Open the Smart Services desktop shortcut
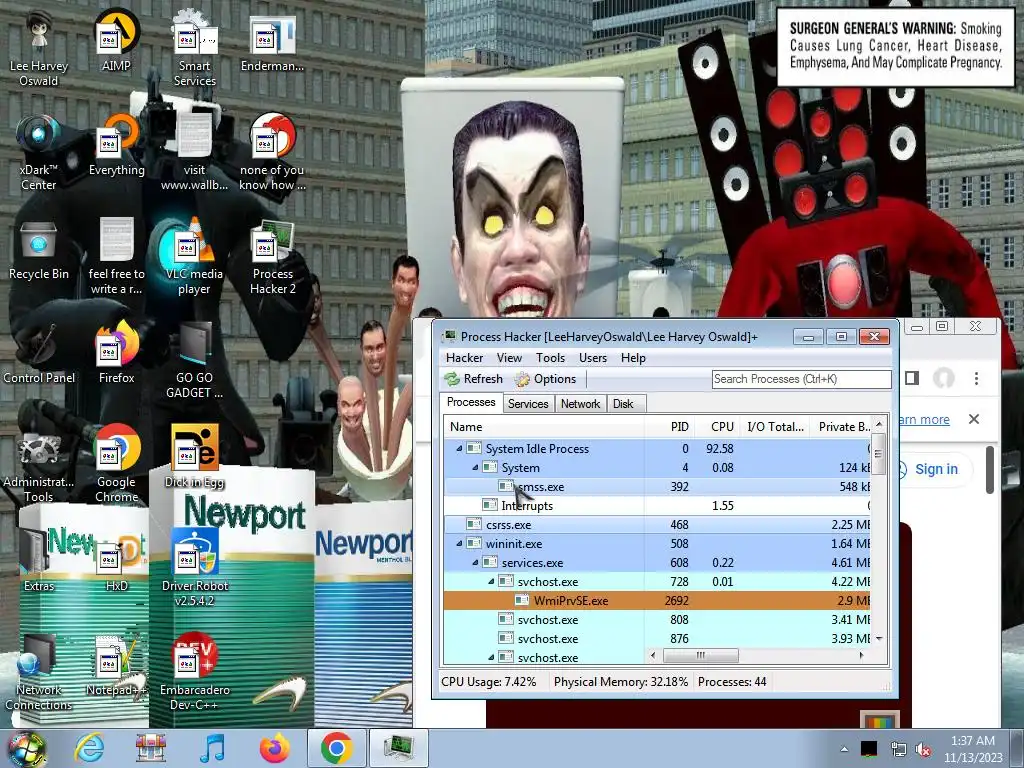 (x=195, y=48)
